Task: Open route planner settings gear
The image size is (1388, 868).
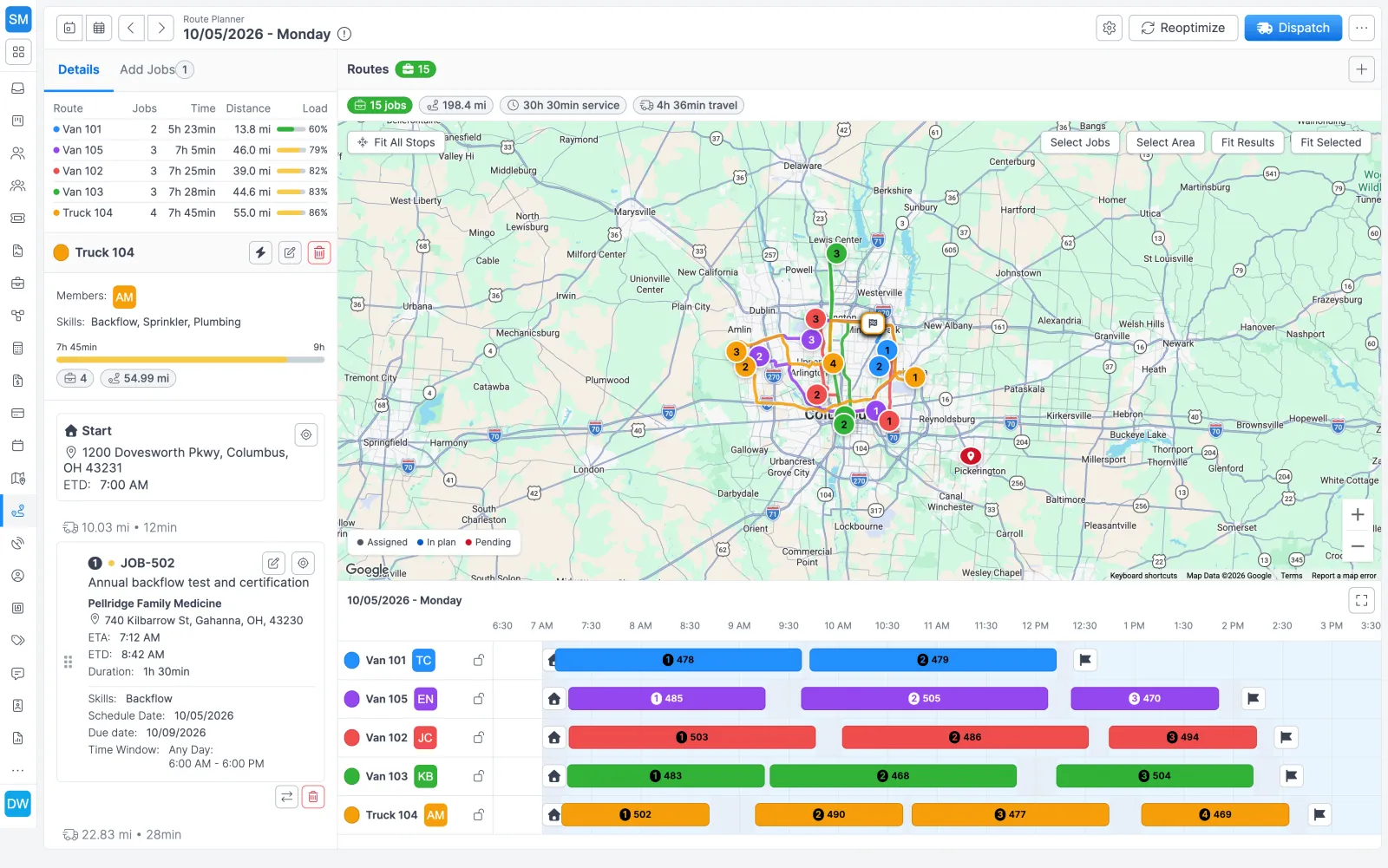Action: pyautogui.click(x=1110, y=28)
